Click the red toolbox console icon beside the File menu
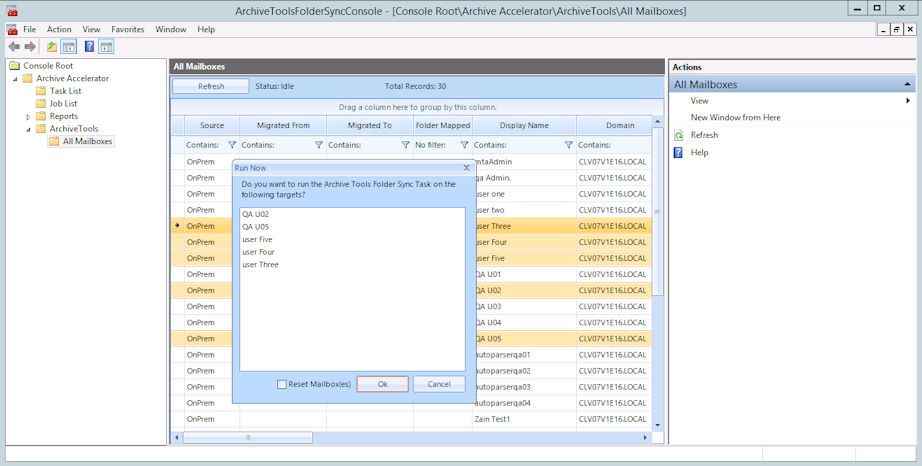Screen dimensions: 922x466 click(12, 29)
